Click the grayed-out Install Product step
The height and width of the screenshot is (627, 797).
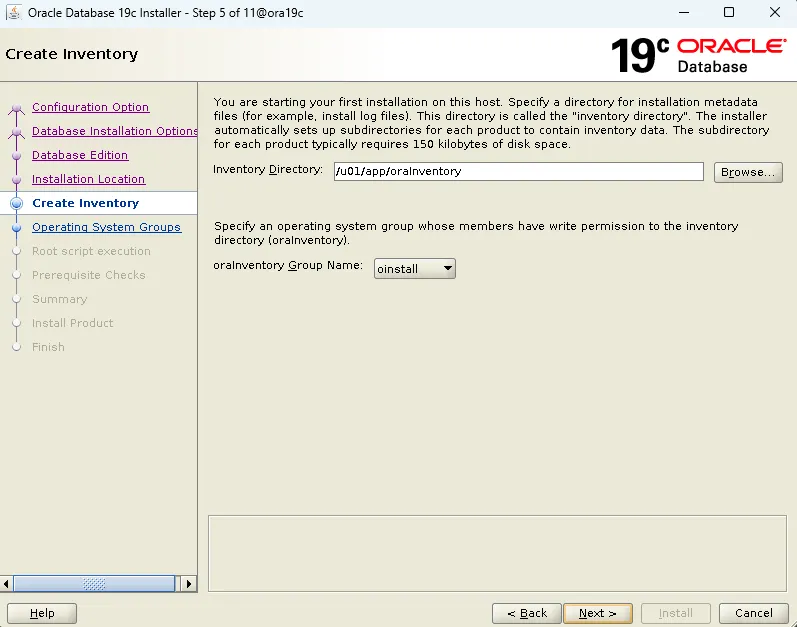click(72, 323)
